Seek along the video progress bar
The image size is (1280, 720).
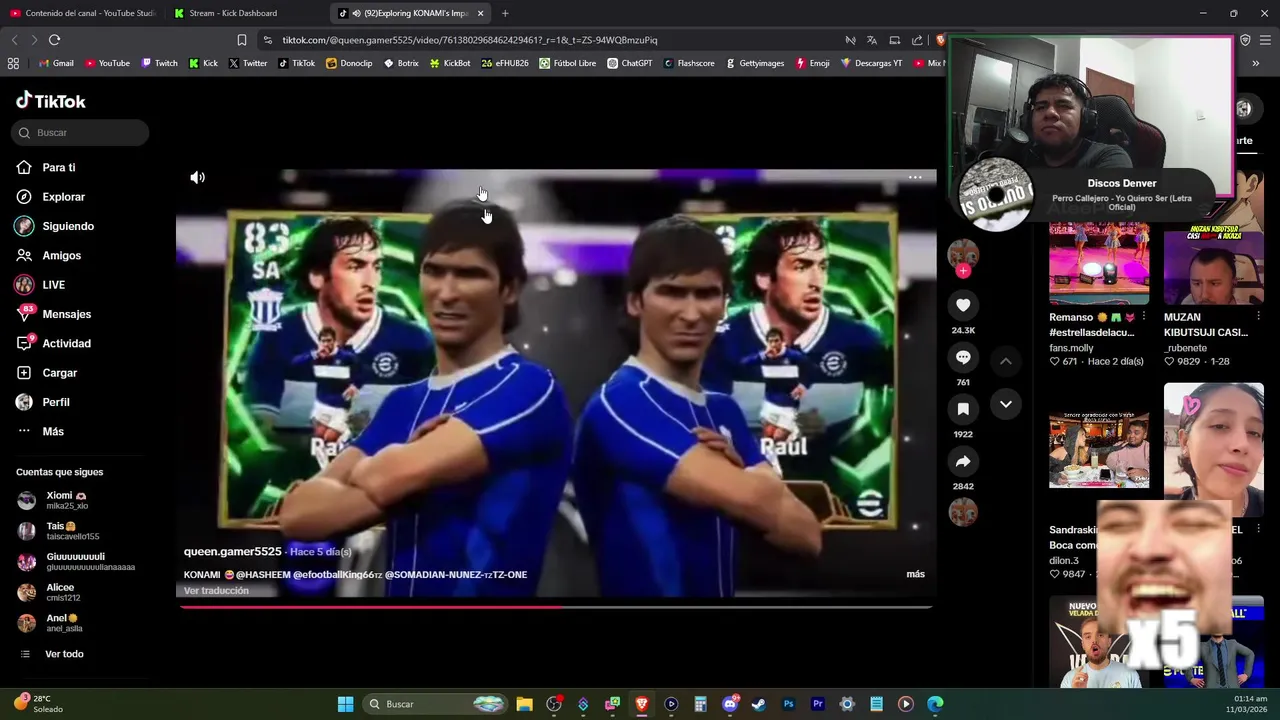(x=556, y=606)
